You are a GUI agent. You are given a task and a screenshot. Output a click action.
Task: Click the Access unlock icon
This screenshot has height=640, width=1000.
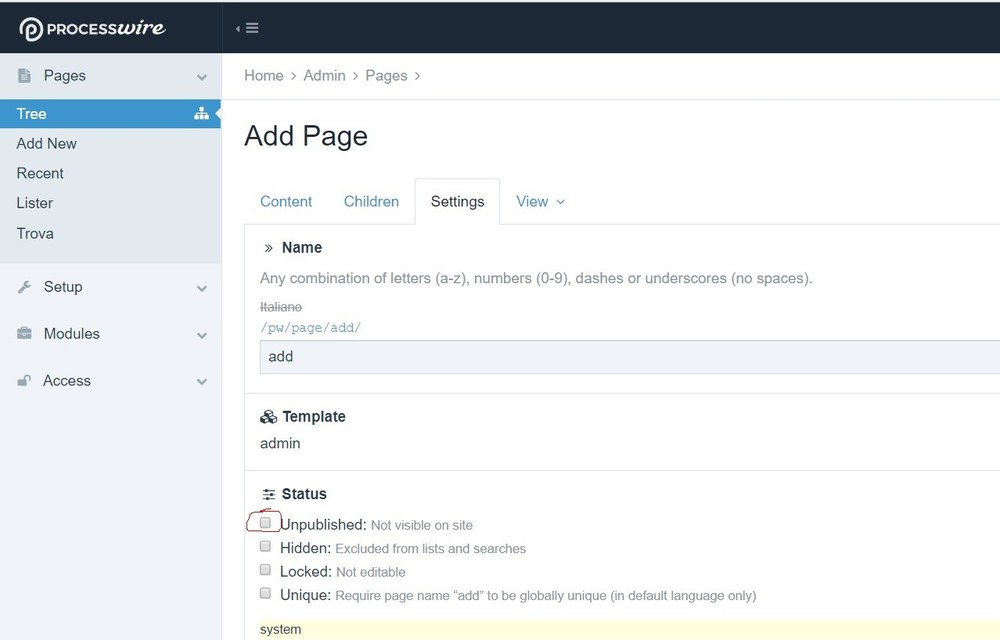[x=25, y=381]
